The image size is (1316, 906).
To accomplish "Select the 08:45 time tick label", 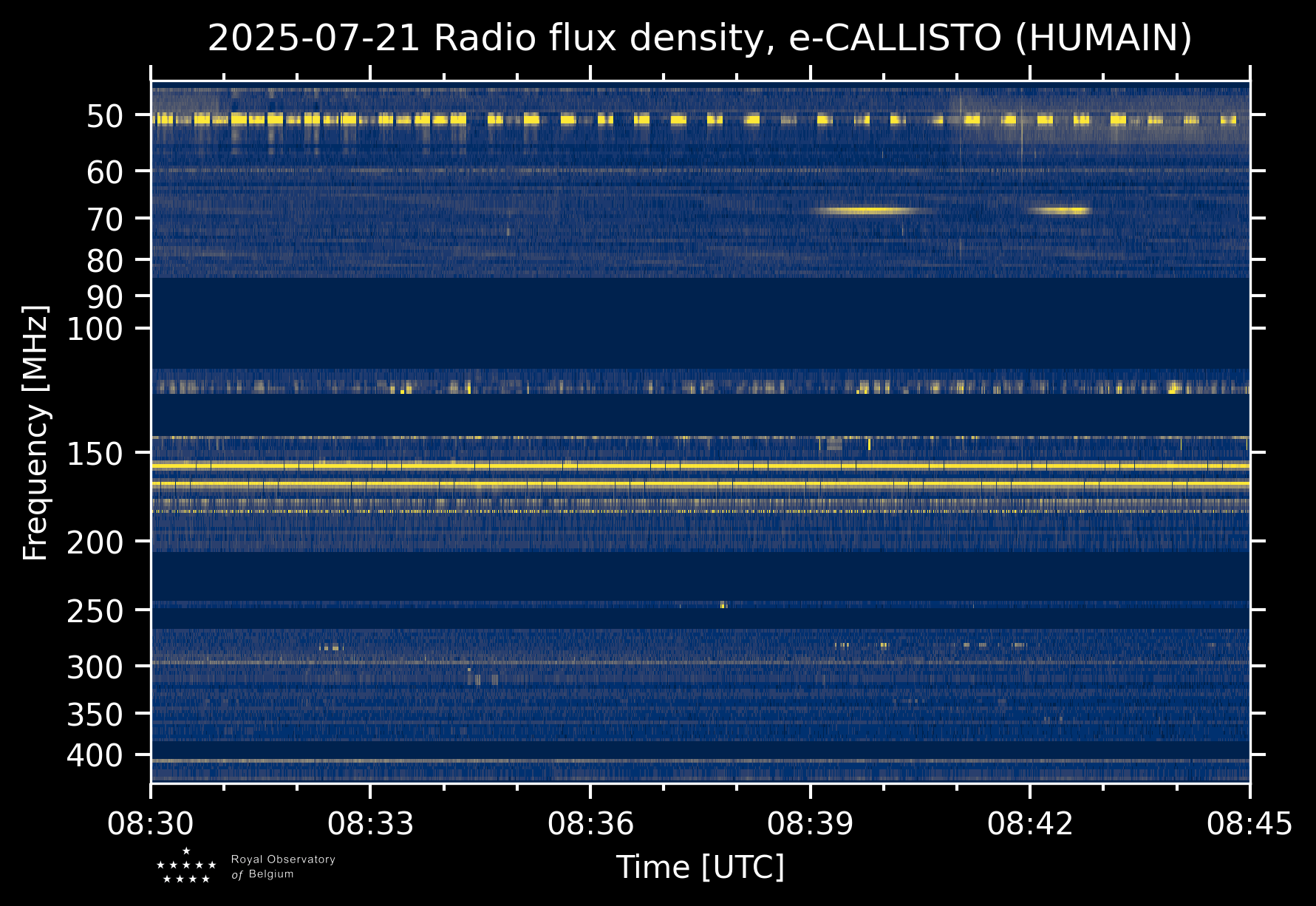I will click(x=1249, y=823).
